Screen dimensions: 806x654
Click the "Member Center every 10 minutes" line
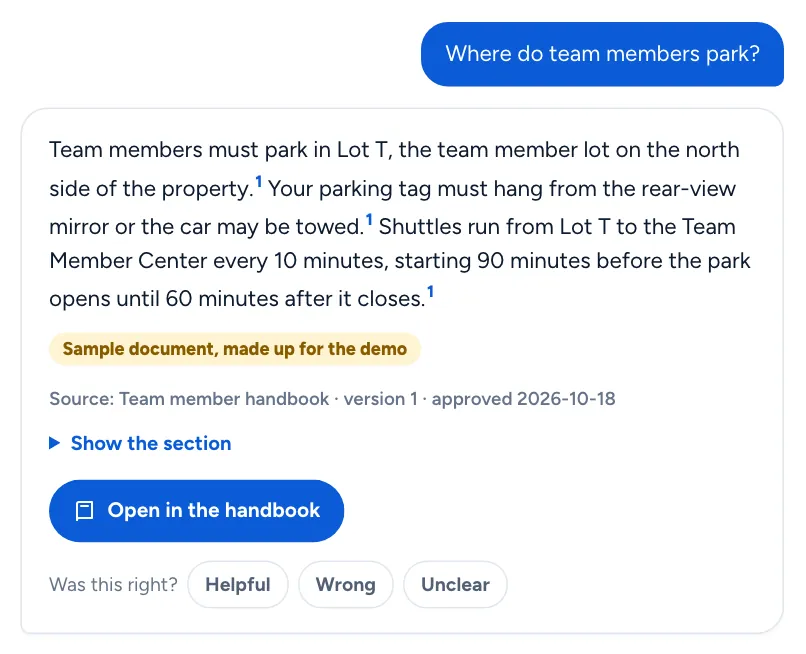click(217, 261)
